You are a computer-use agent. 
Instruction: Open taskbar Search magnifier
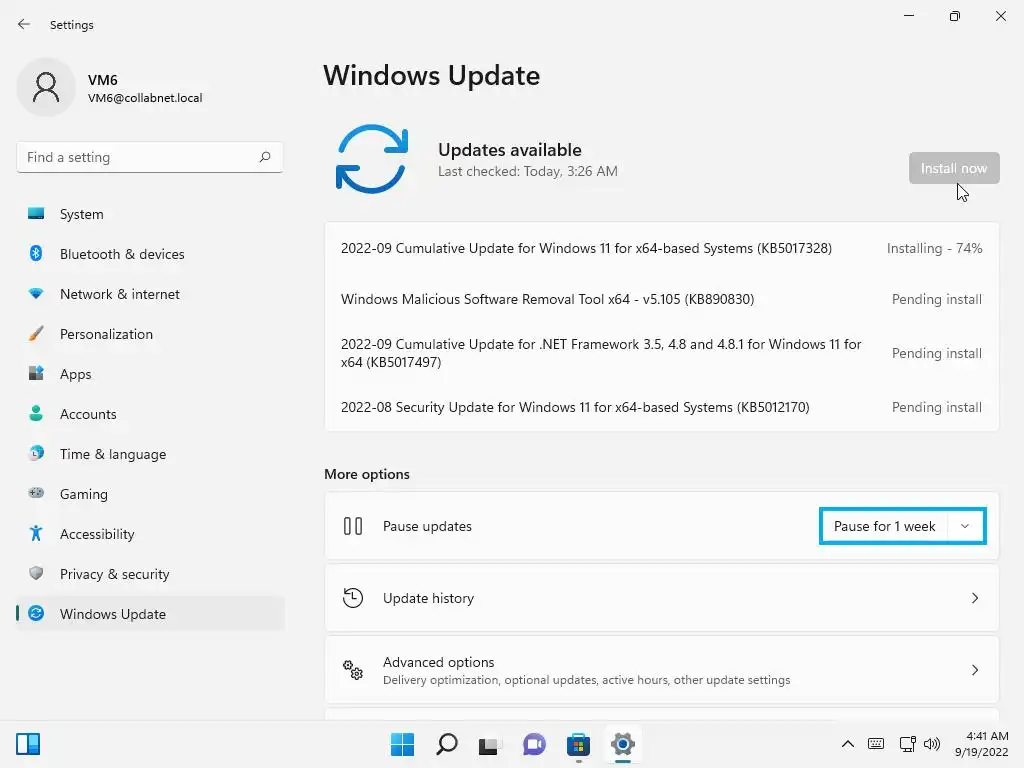(447, 744)
